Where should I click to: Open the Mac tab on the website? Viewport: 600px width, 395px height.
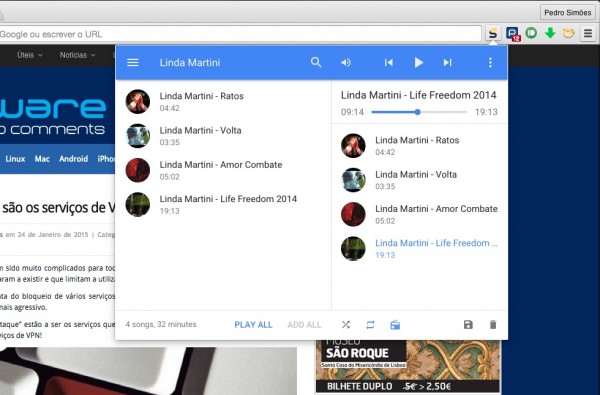pos(42,158)
